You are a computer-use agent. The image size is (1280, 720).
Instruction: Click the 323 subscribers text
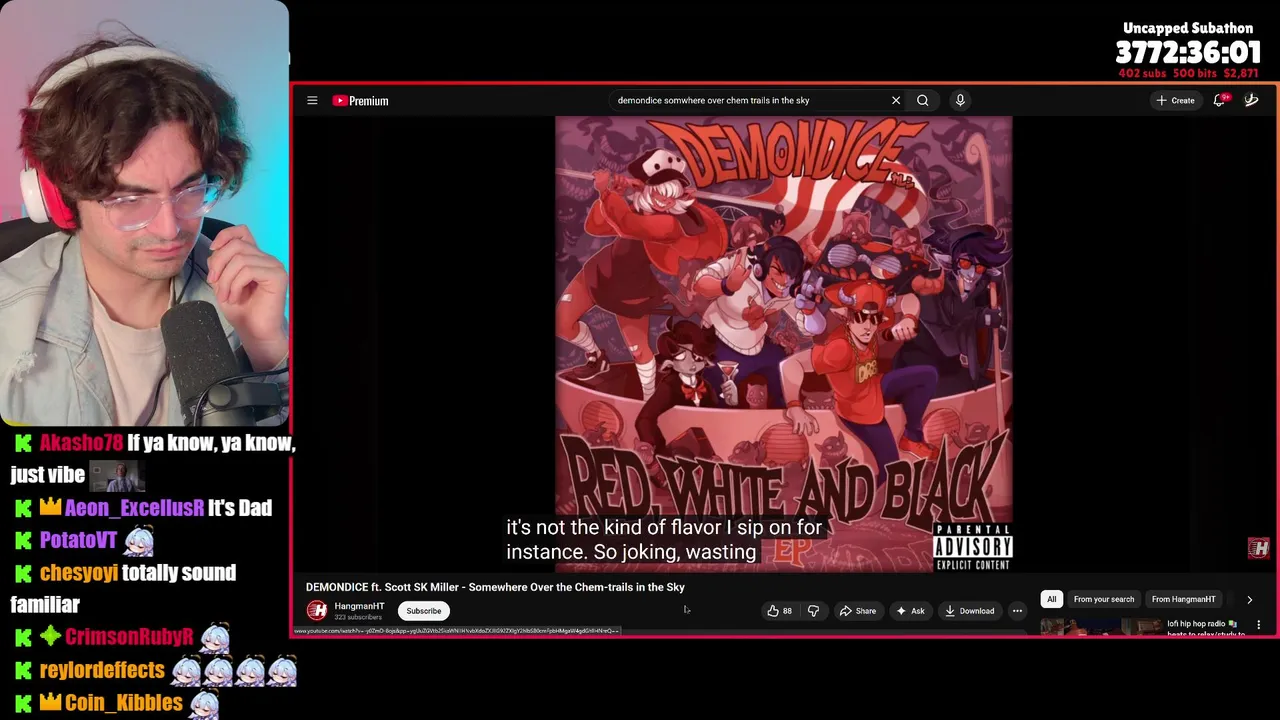[x=358, y=617]
